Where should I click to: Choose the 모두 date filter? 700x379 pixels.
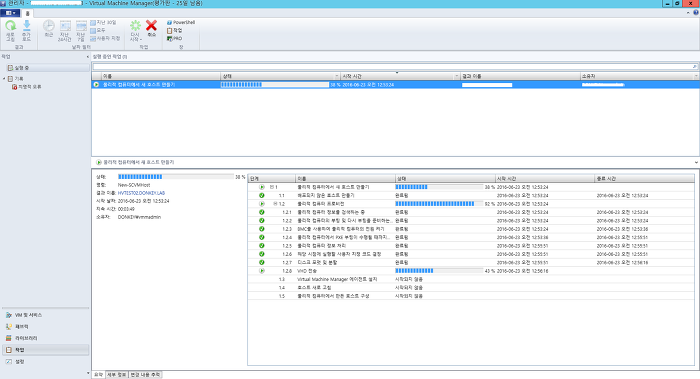pyautogui.click(x=98, y=30)
